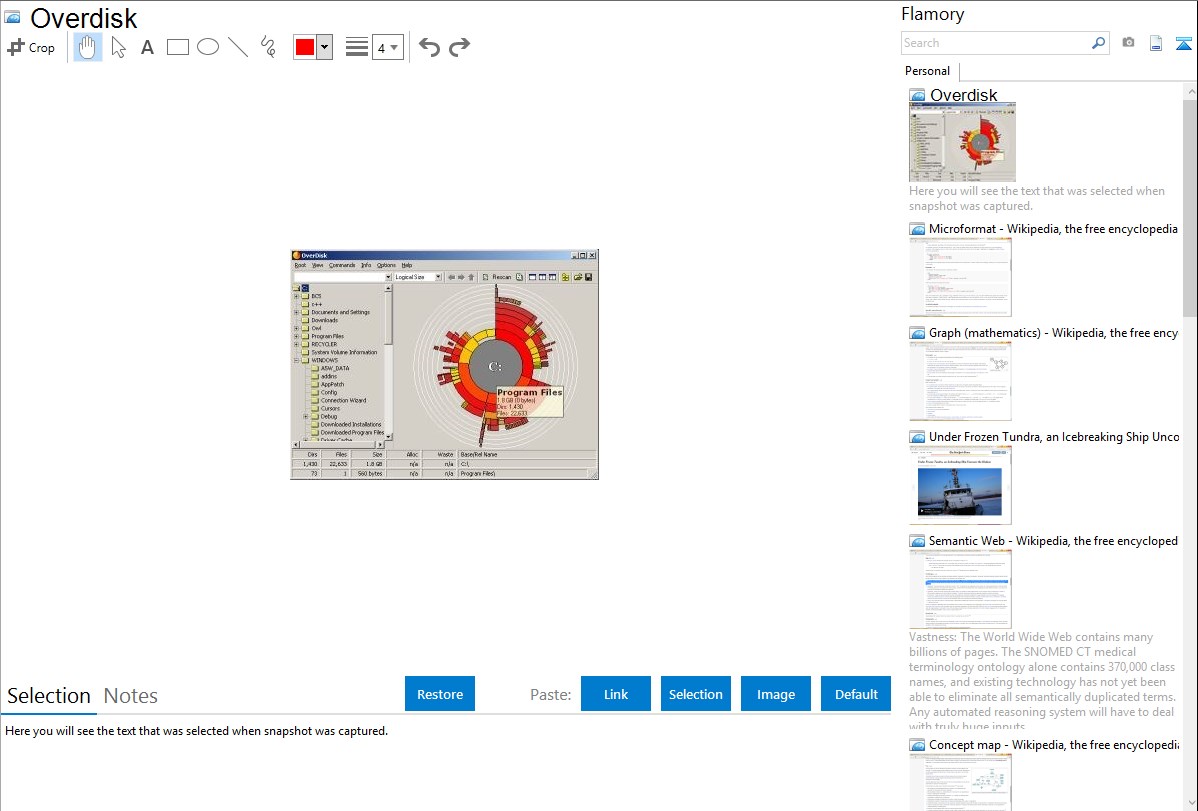Click the "Under Frozen Tundra" snapshot title
1198x811 pixels.
click(1054, 437)
